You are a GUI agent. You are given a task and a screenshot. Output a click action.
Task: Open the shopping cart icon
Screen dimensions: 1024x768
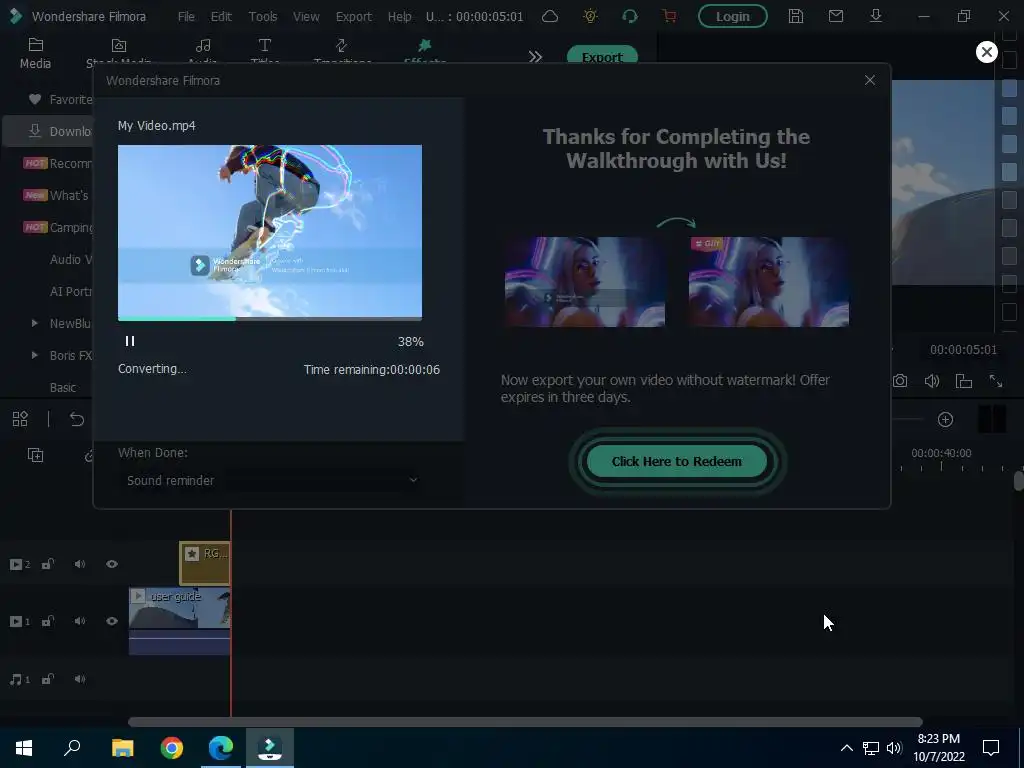669,16
